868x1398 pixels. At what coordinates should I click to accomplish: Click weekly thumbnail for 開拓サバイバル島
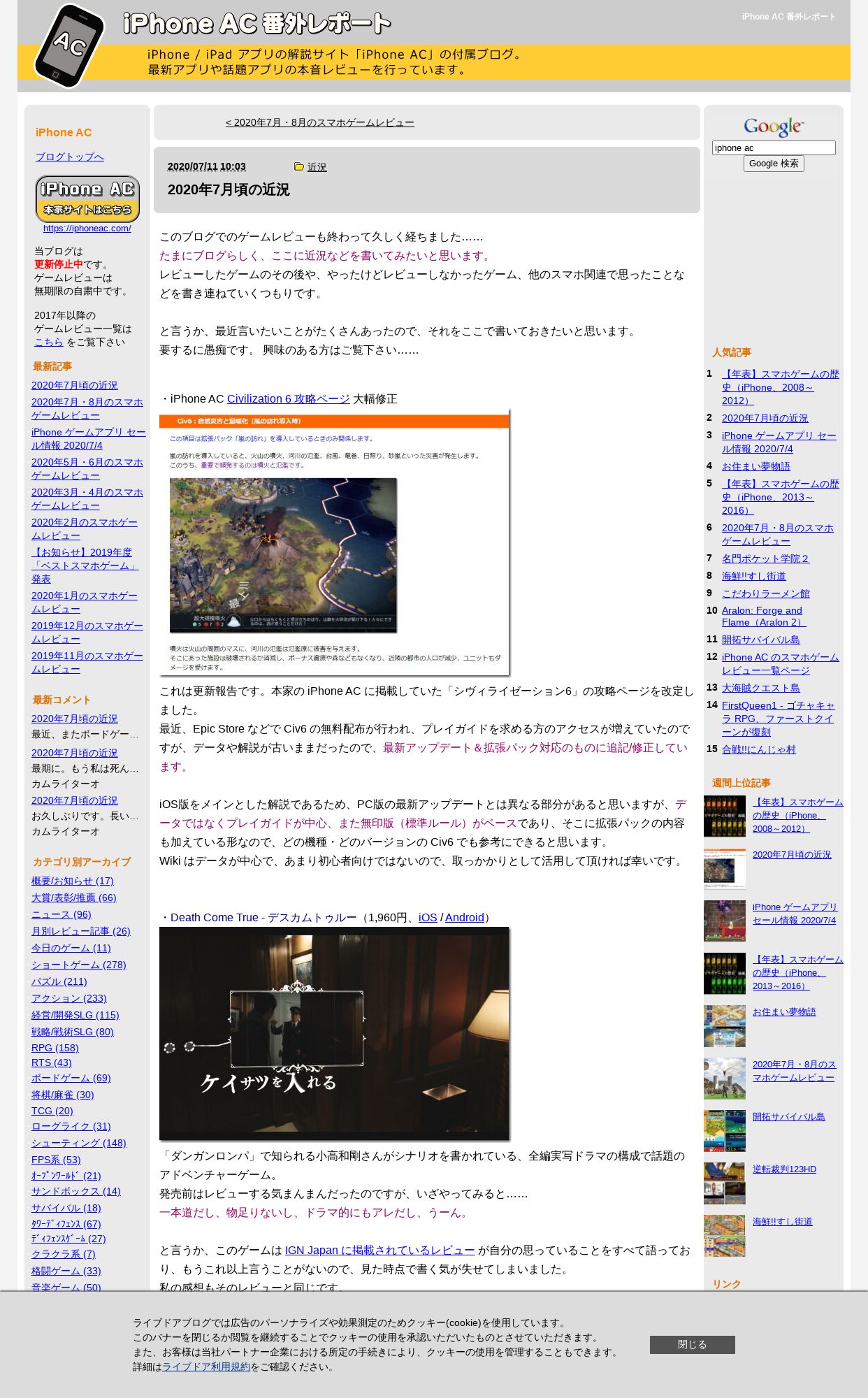pyautogui.click(x=724, y=1131)
